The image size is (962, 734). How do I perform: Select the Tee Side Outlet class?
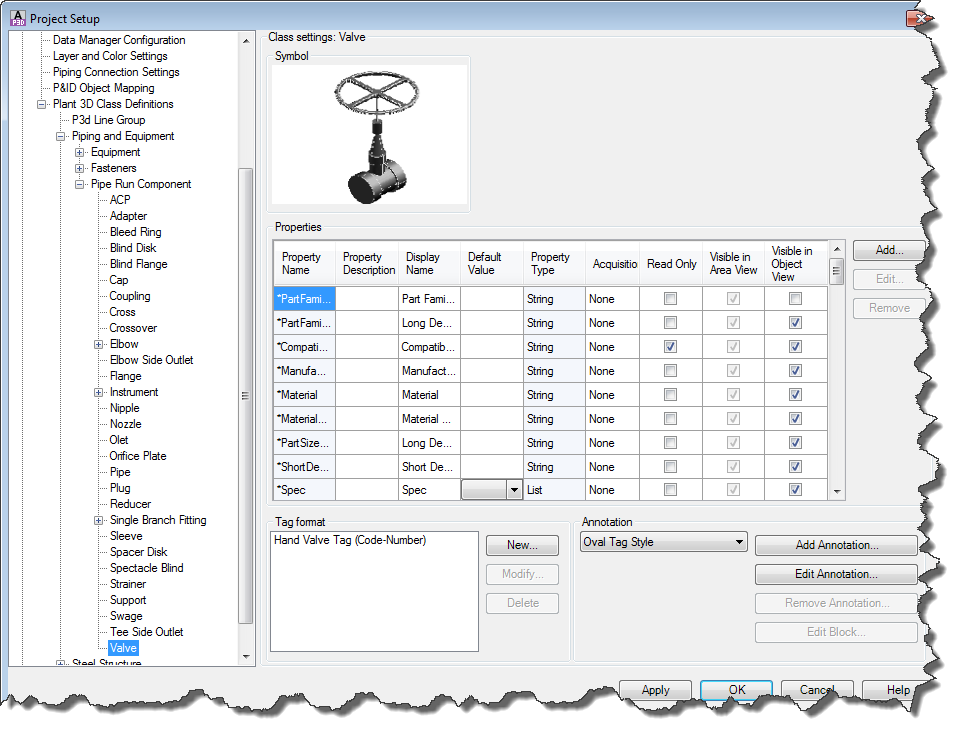click(147, 632)
